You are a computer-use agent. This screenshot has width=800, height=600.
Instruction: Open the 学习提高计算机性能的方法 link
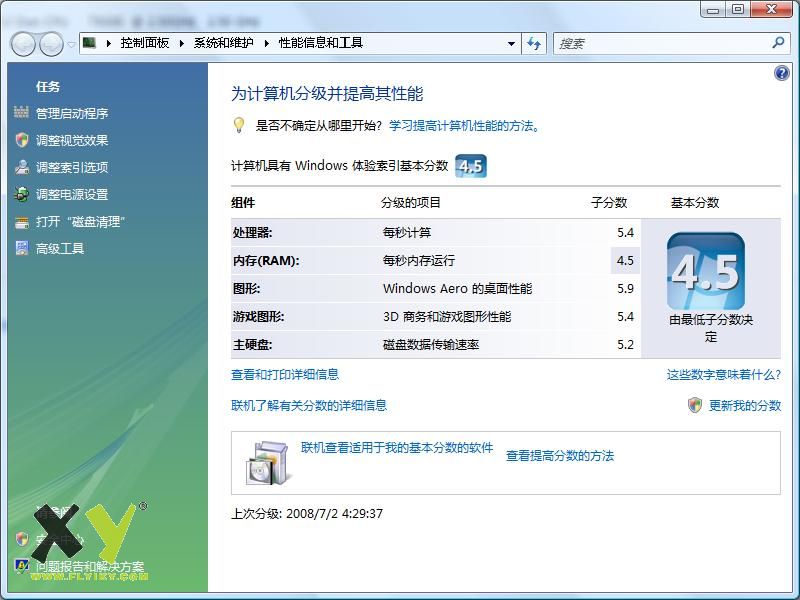pos(464,126)
